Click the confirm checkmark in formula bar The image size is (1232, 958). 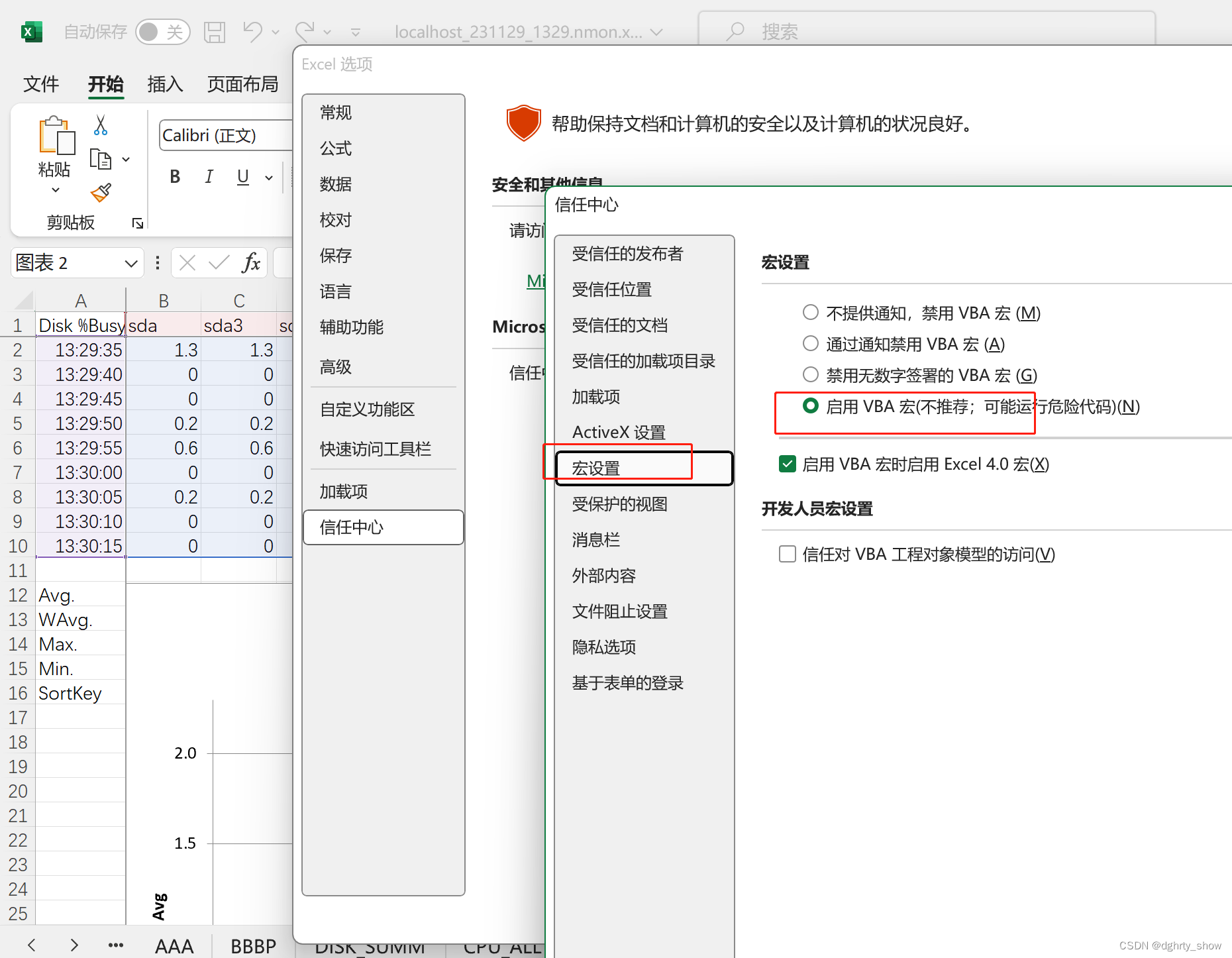tap(219, 263)
